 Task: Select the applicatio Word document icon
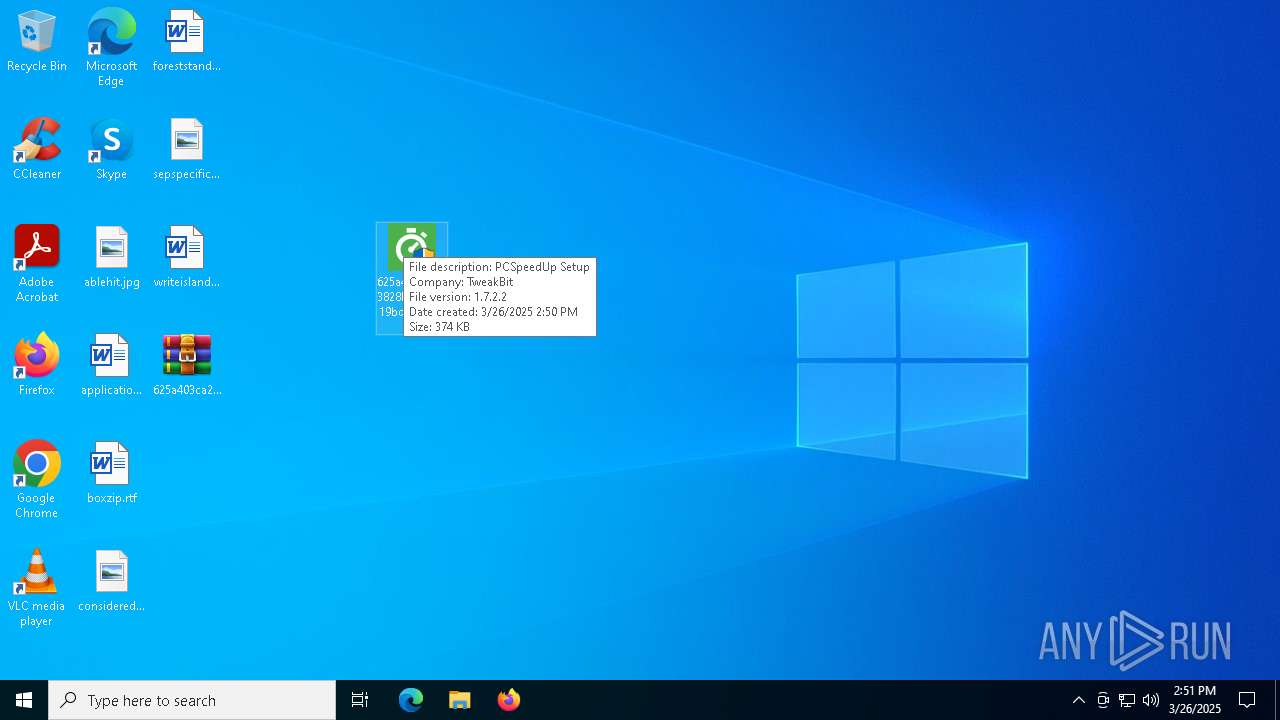111,366
